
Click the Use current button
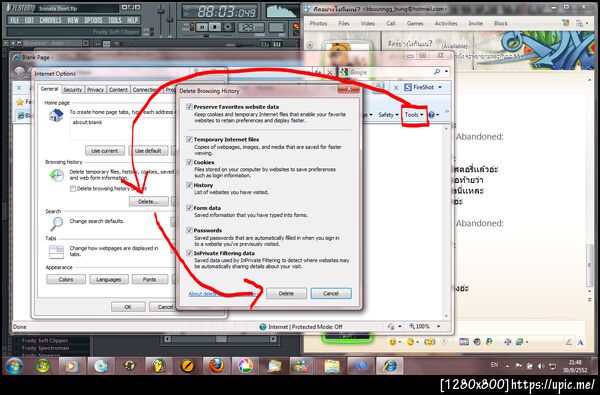(x=104, y=151)
